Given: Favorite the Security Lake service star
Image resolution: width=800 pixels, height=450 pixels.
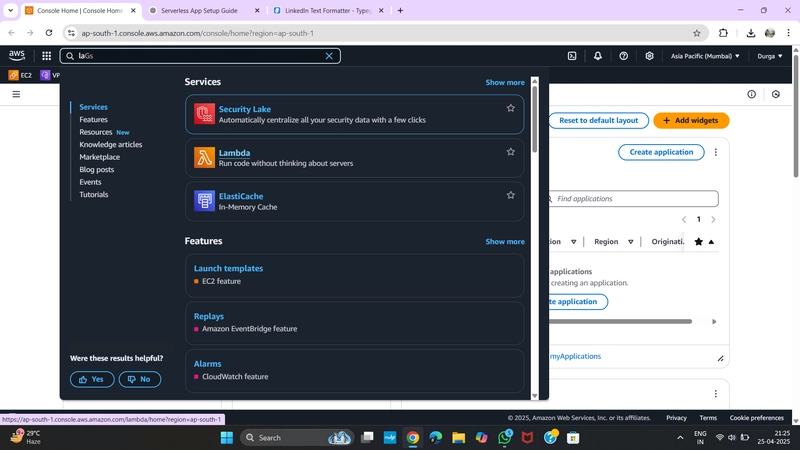Looking at the screenshot, I should pyautogui.click(x=510, y=108).
